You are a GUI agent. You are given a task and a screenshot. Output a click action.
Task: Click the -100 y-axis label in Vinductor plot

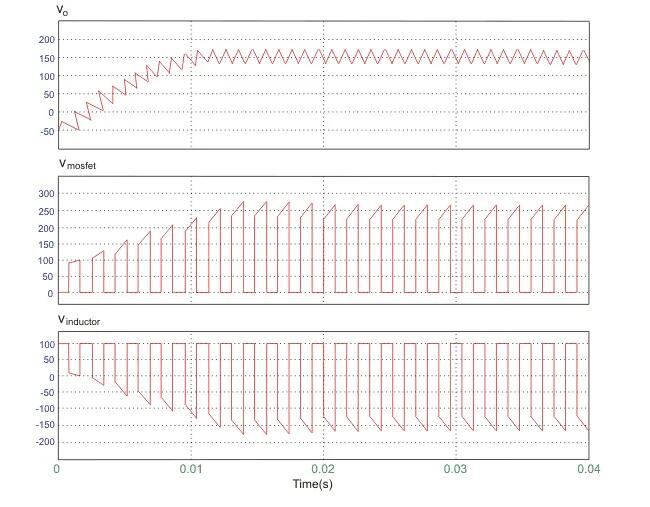[x=38, y=409]
